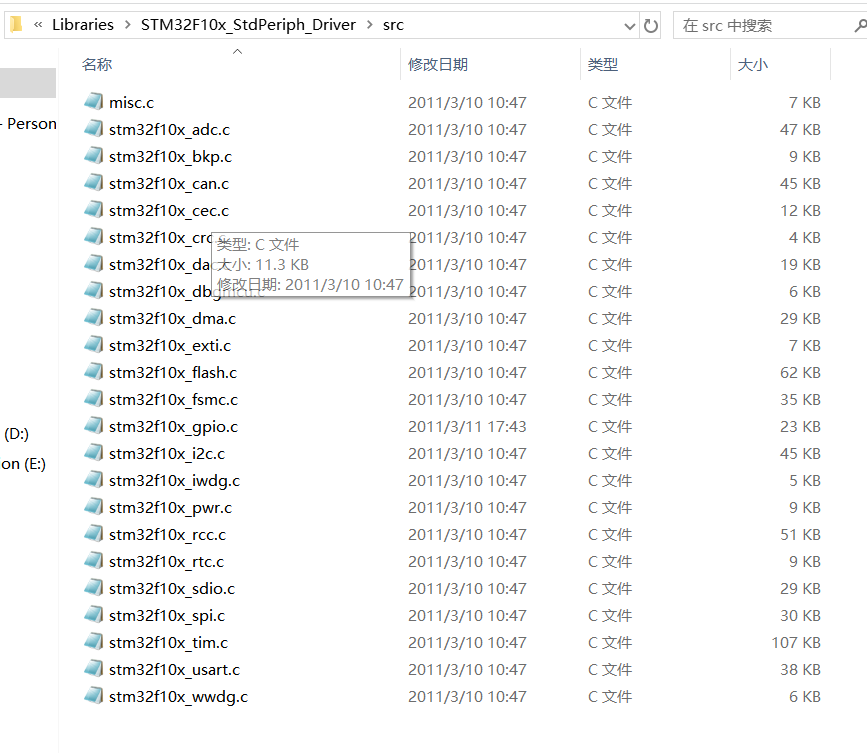The height and width of the screenshot is (753, 867).
Task: Select the stm32f10x_i2c.c file icon
Action: coord(93,453)
